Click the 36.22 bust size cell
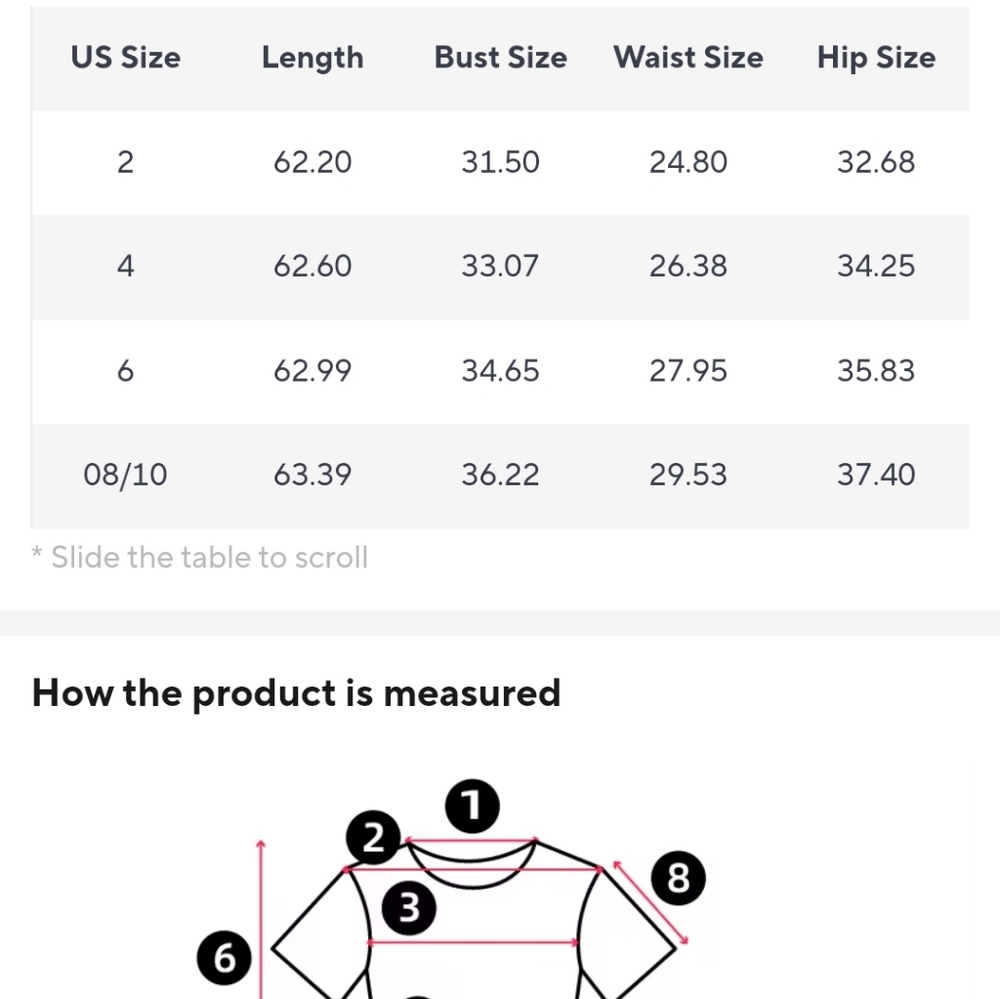 coord(501,475)
